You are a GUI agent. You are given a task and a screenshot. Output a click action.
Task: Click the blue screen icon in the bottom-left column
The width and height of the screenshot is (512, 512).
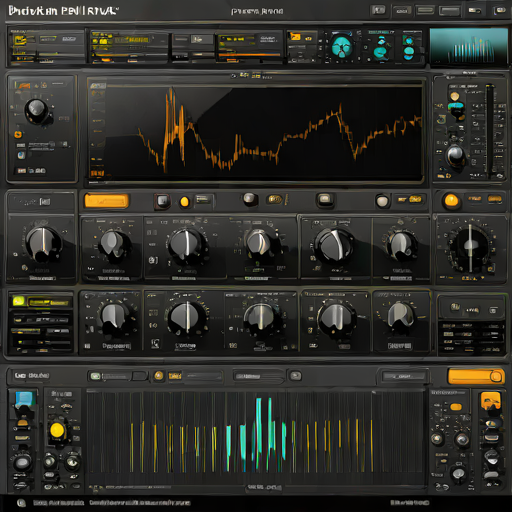tap(24, 399)
